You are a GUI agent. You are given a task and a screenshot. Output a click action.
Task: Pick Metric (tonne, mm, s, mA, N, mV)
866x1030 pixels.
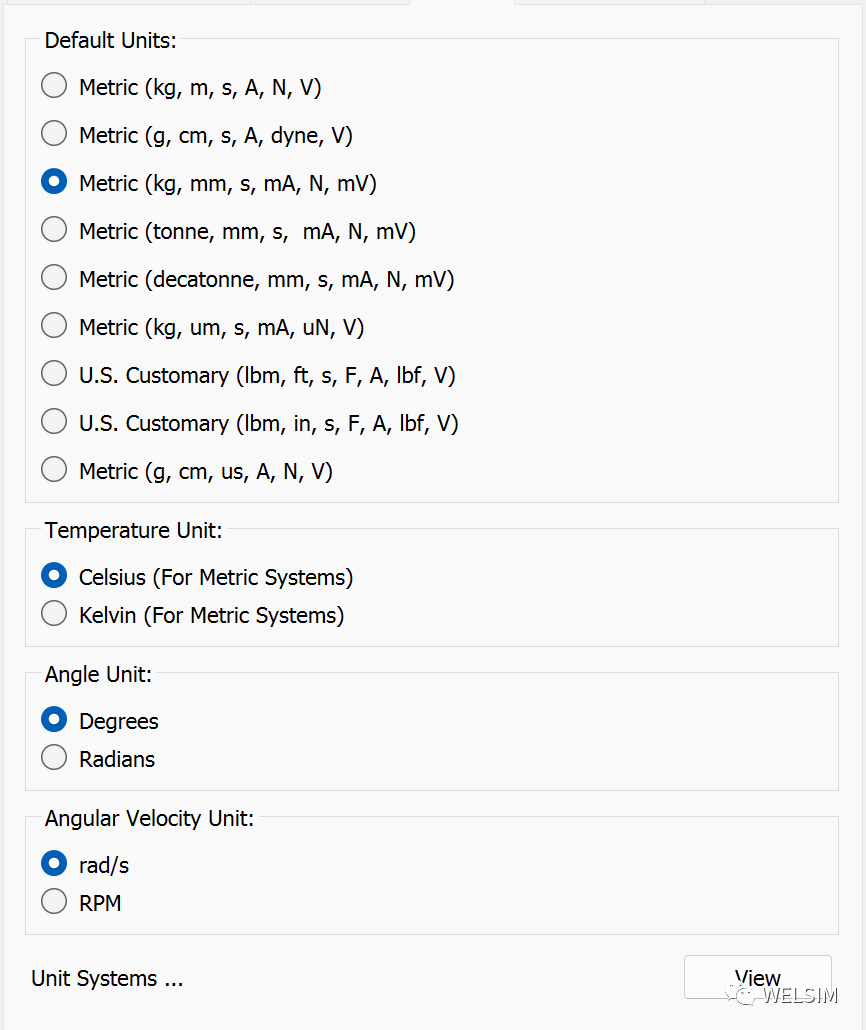(54, 230)
